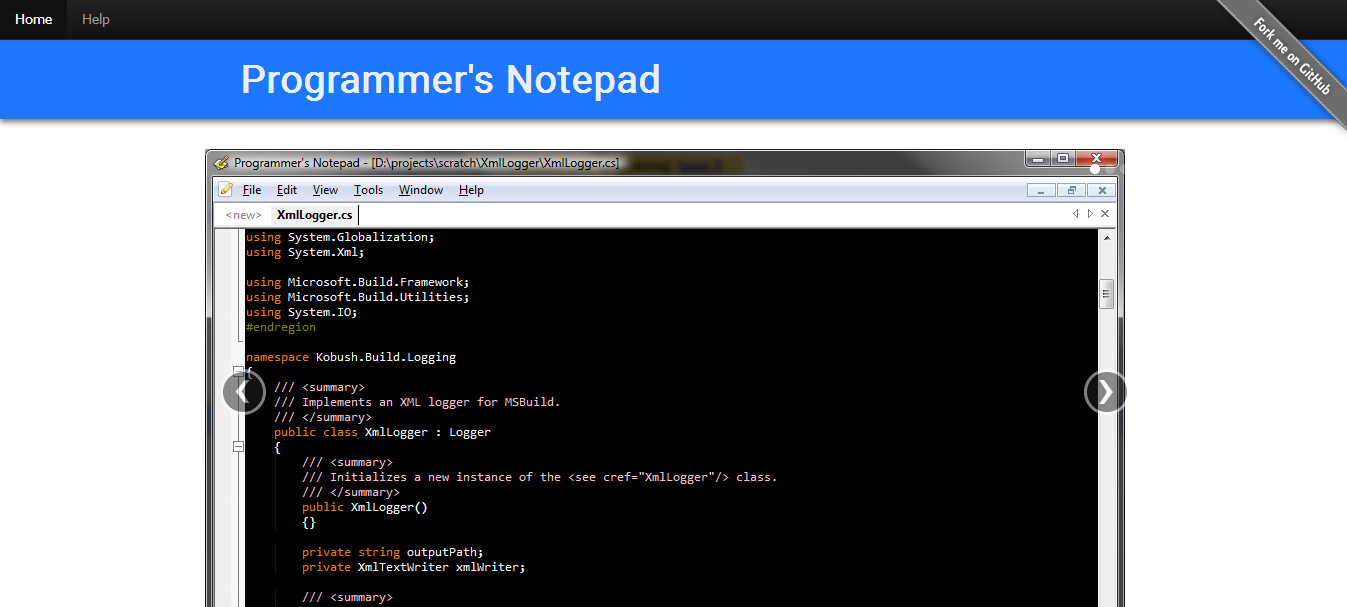The image size is (1347, 607).
Task: Collapse the namespace fold marker
Action: click(x=238, y=372)
